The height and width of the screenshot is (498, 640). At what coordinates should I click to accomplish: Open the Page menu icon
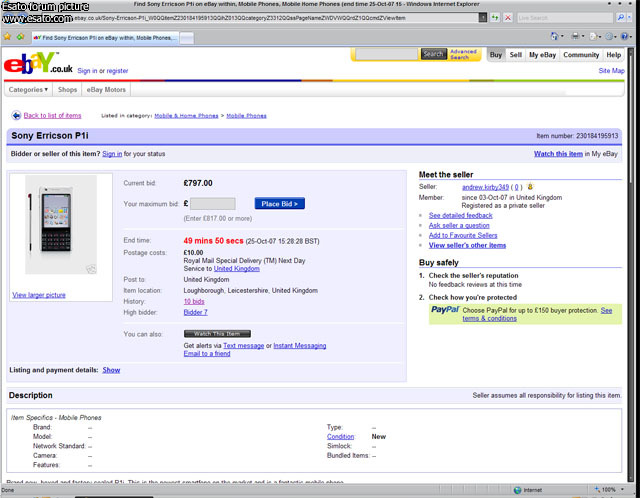pos(593,36)
